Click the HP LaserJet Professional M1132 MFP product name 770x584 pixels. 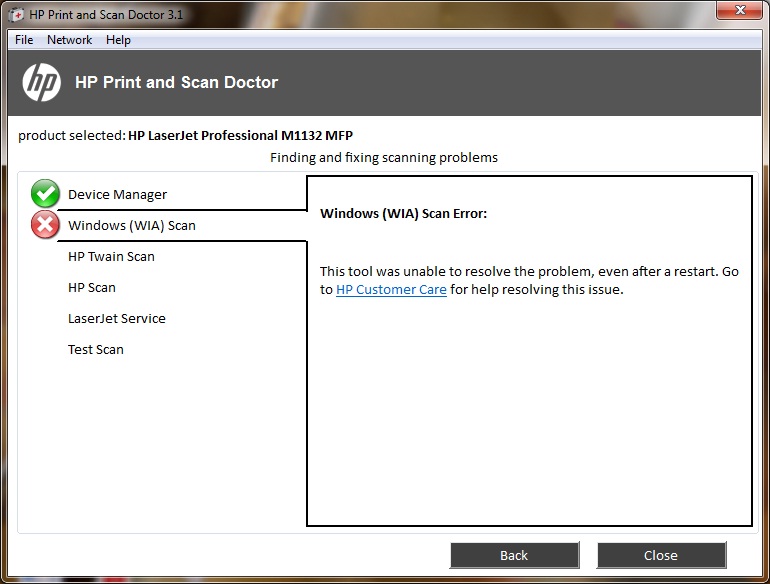(x=241, y=135)
